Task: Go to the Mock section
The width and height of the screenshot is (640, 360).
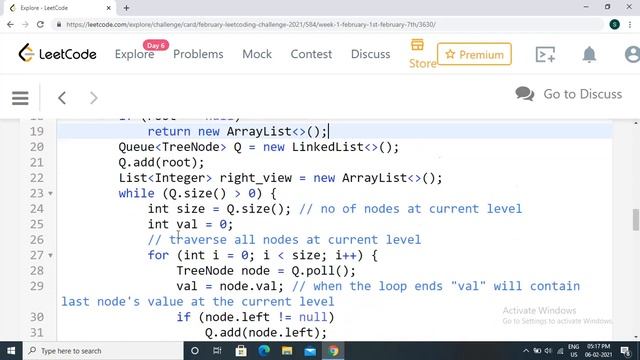Action: [257, 54]
